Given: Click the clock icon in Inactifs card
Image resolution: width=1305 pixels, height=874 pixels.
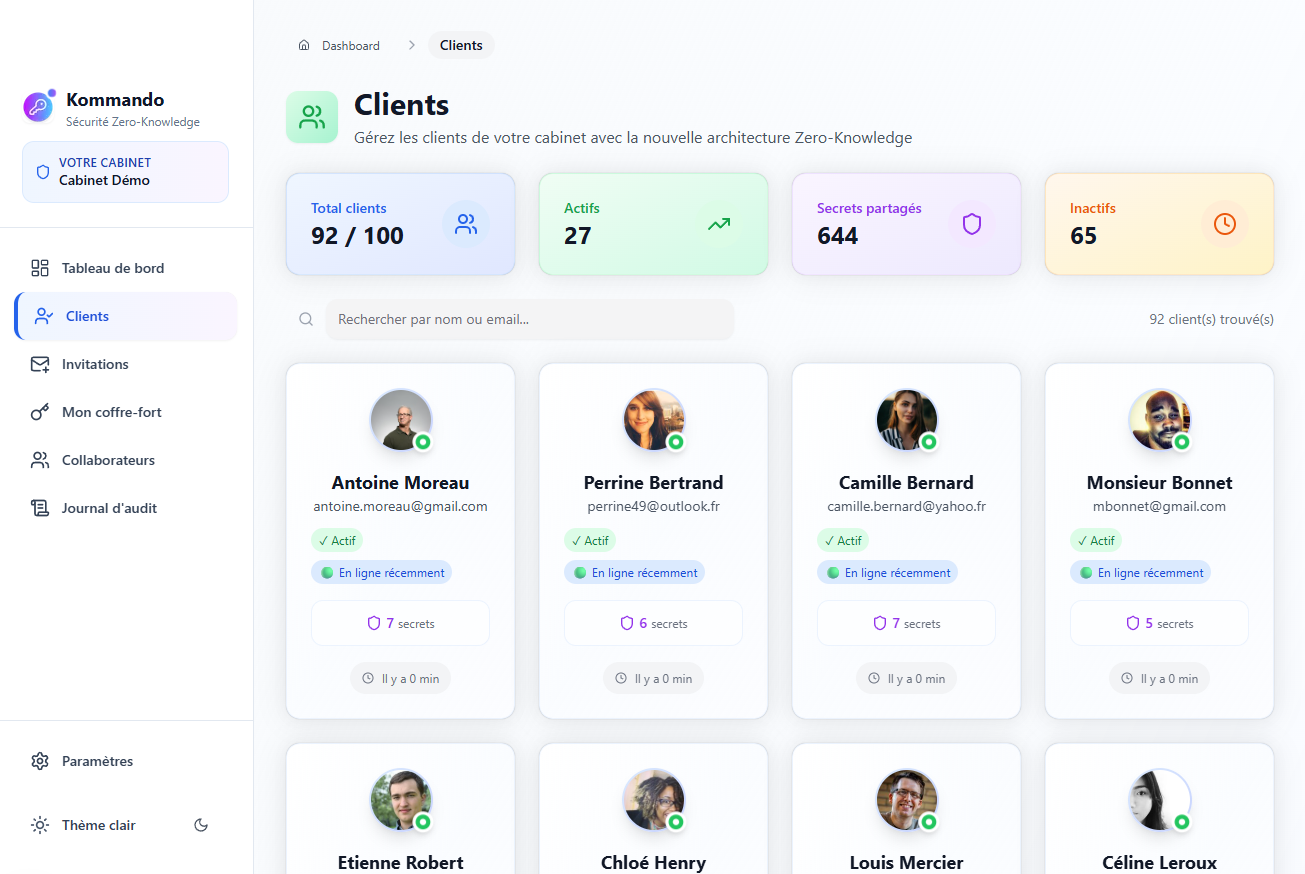Looking at the screenshot, I should (x=1225, y=224).
